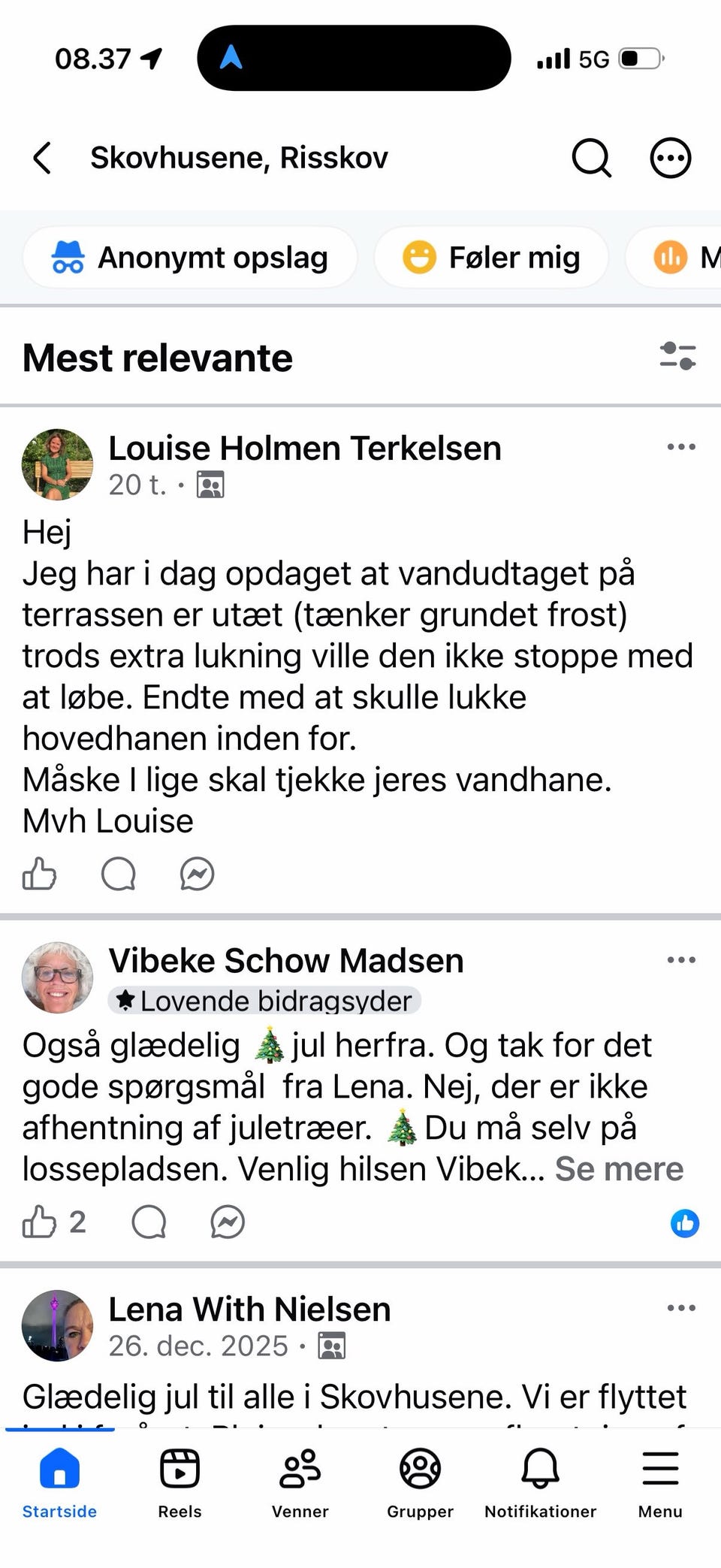
Task: Share Vibeke's post through Messenger icon
Action: (x=228, y=1222)
